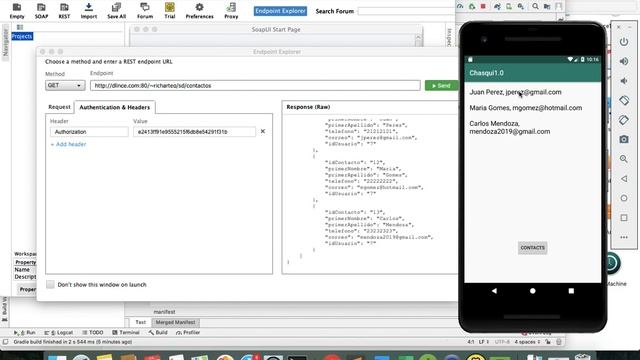The width and height of the screenshot is (640, 360).
Task: Click the emulator sidebar overview square icon
Action: [624, 218]
